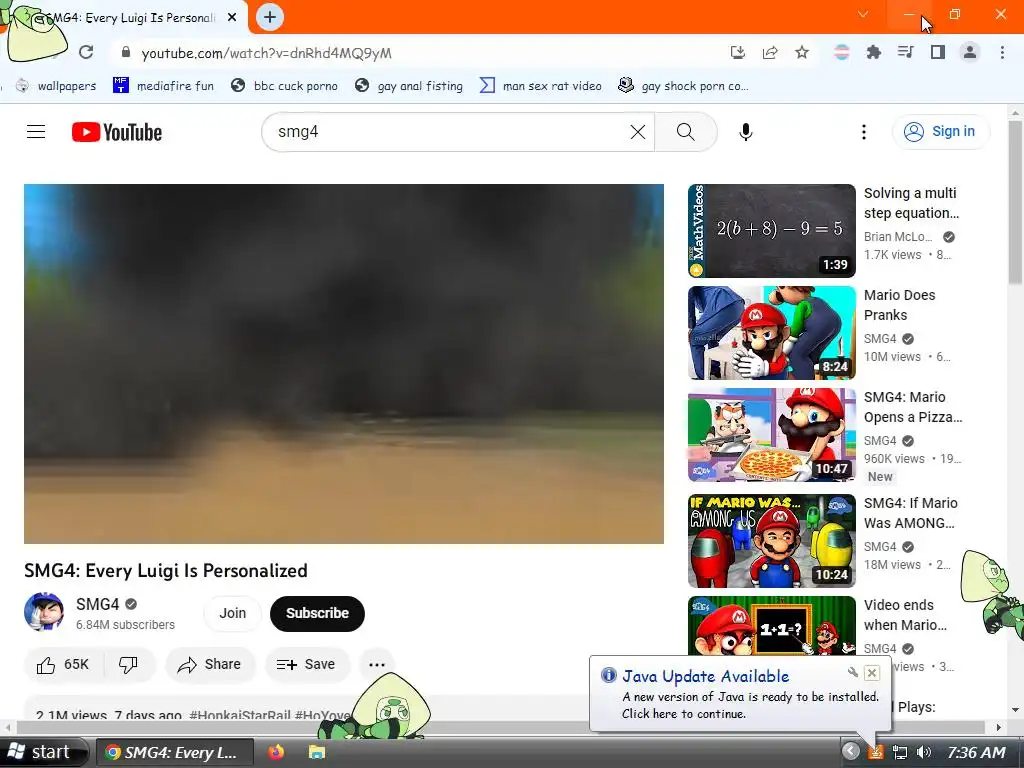Viewport: 1024px width, 768px height.
Task: Open file explorer icon in taskbar
Action: point(317,752)
